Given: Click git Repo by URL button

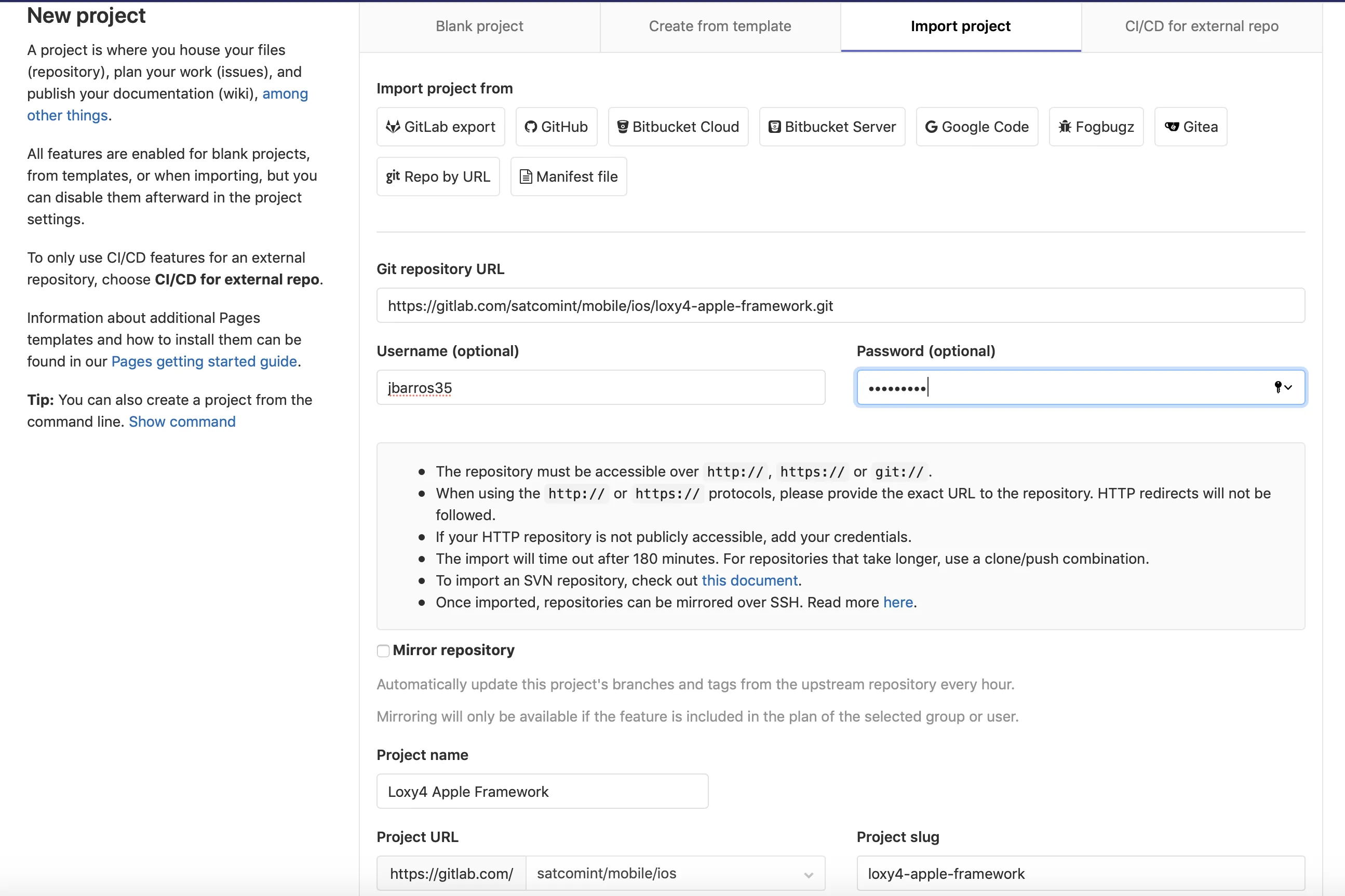Looking at the screenshot, I should tap(438, 177).
